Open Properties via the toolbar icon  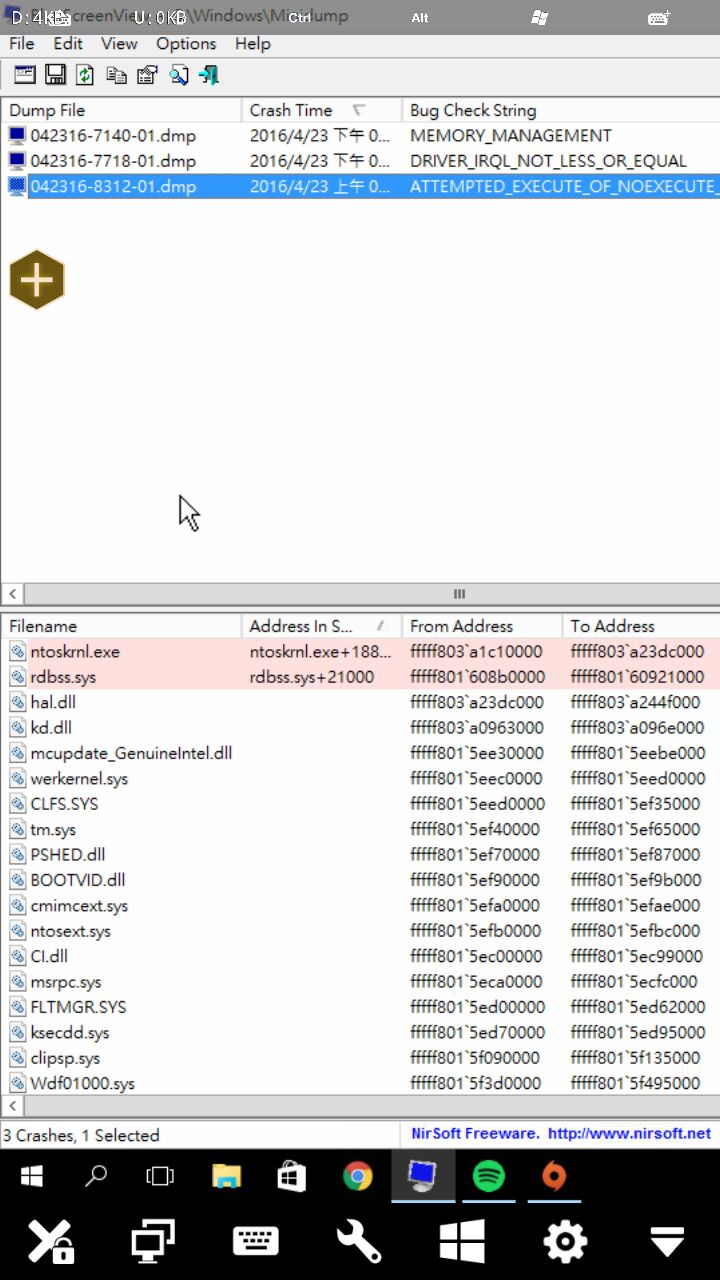coord(147,75)
